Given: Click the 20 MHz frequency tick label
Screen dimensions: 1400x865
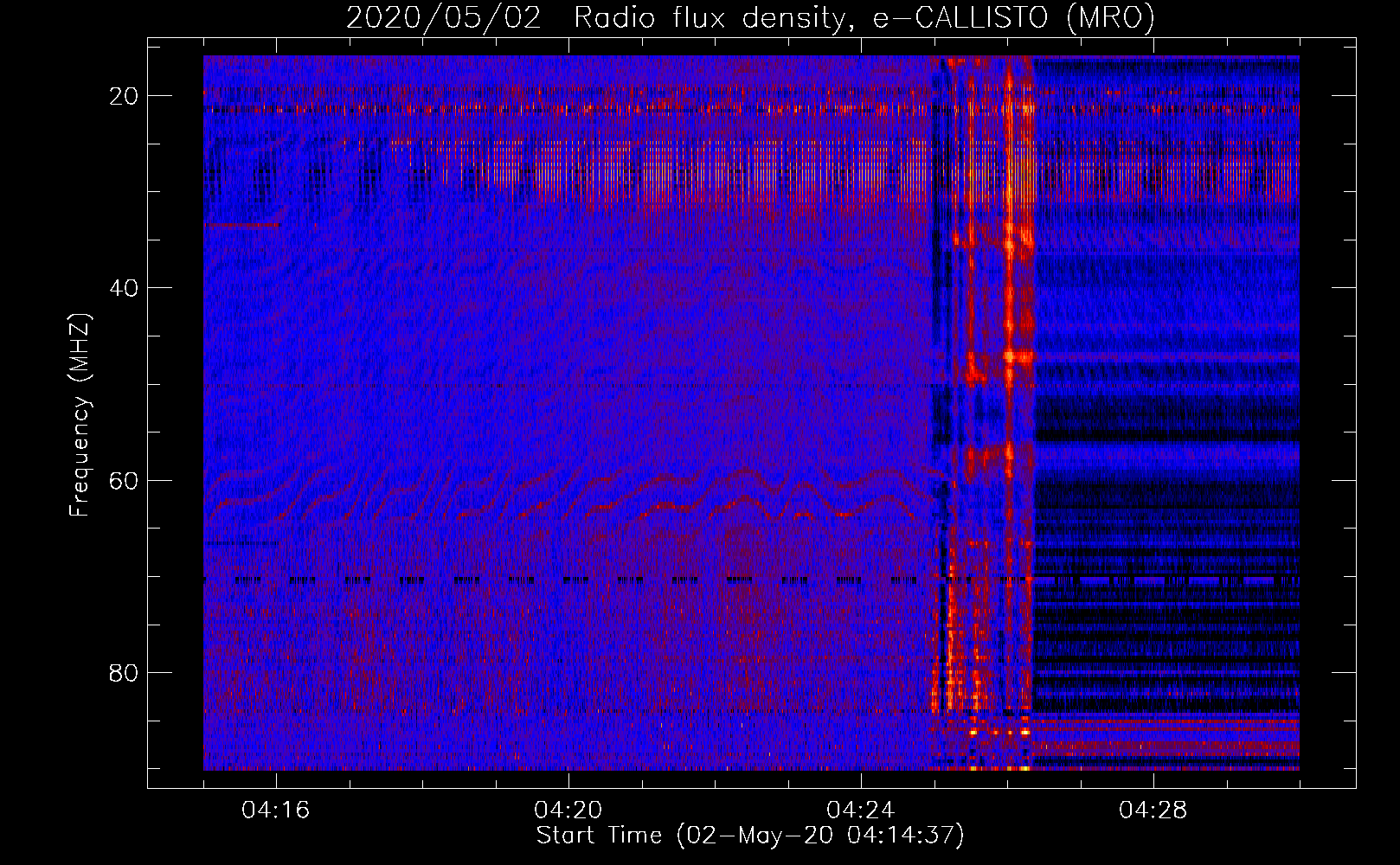Looking at the screenshot, I should click(124, 96).
